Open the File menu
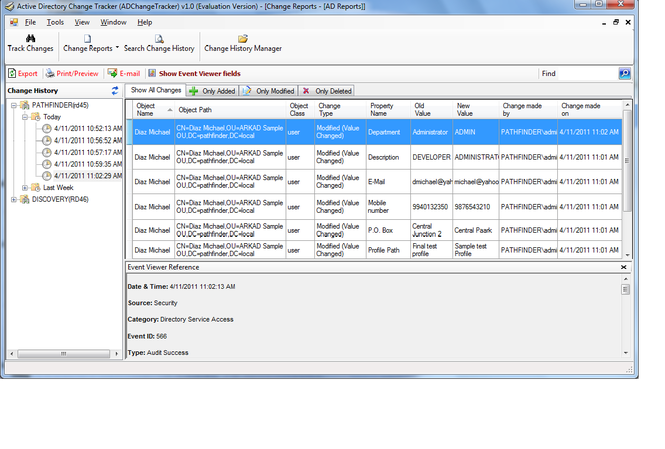Image resolution: width=665 pixels, height=449 pixels. click(30, 22)
